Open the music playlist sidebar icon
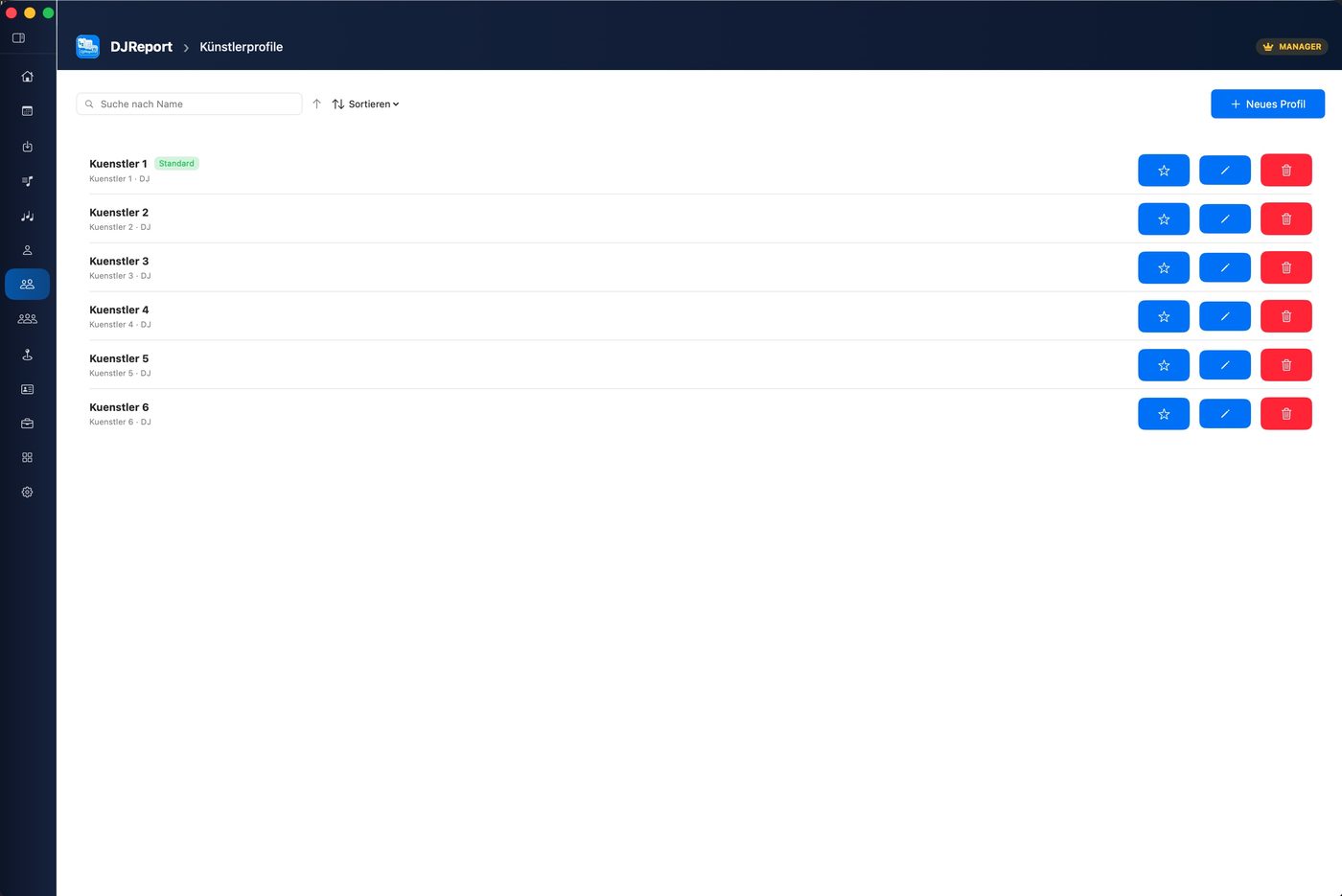Viewport: 1342px width, 896px height. 27,181
